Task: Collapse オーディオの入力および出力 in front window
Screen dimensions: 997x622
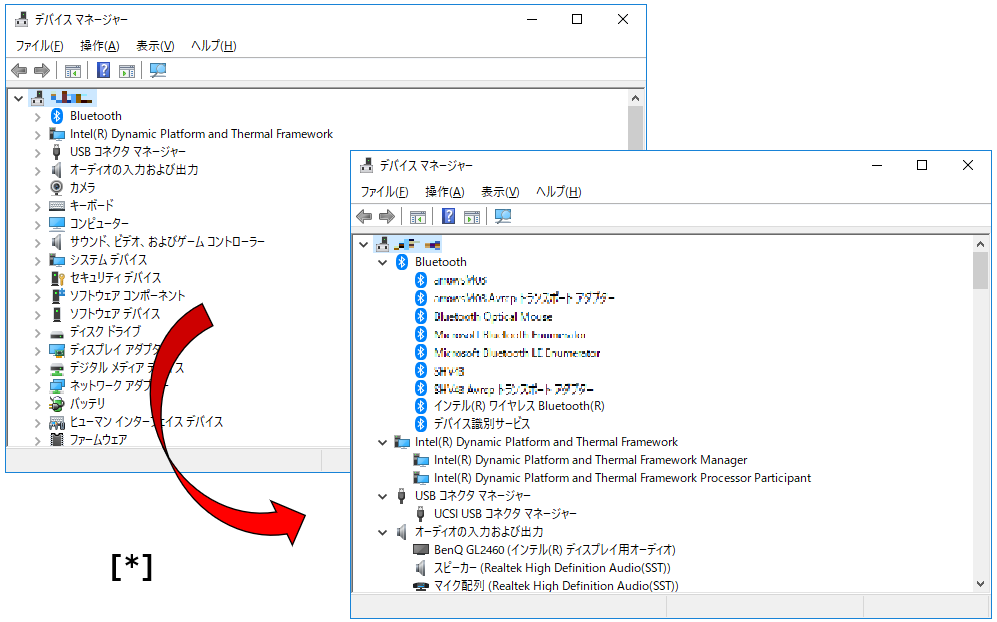Action: (383, 532)
